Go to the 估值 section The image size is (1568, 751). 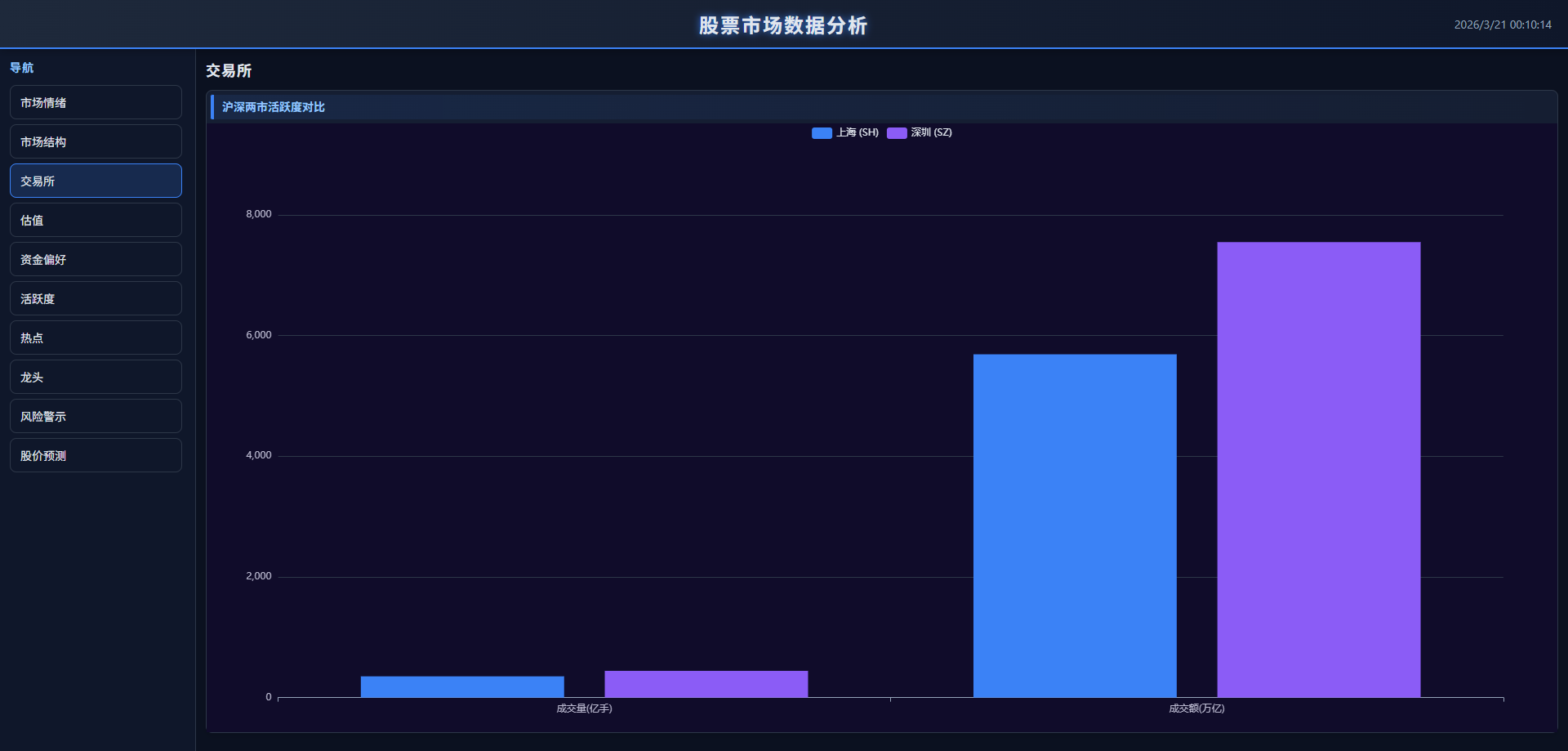point(96,221)
